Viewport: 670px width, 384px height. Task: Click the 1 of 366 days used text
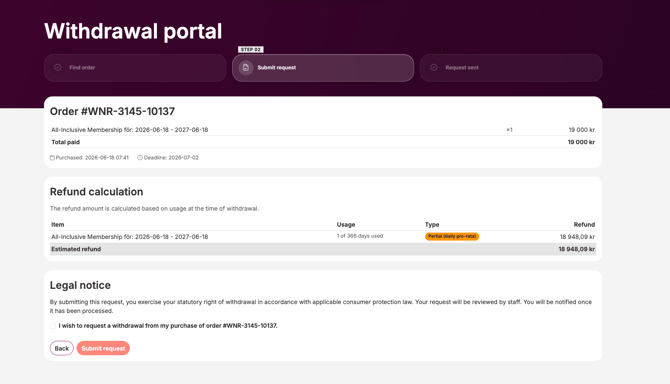[360, 236]
